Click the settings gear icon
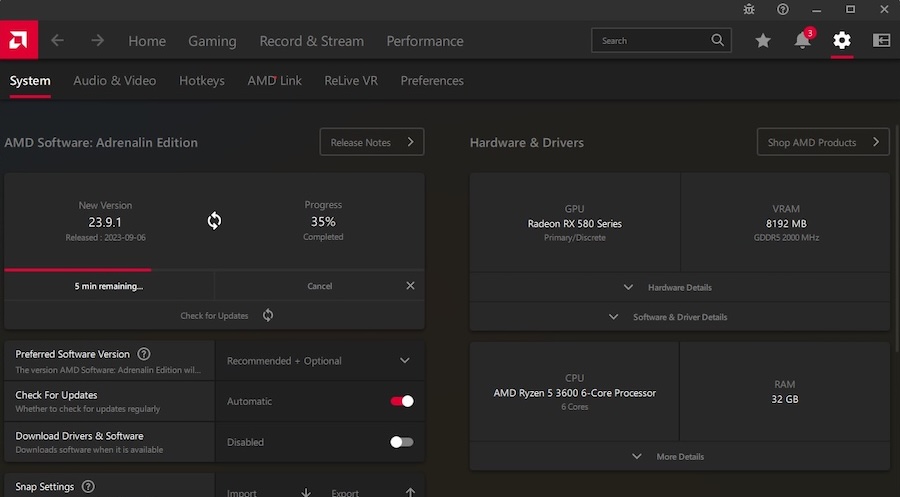The image size is (900, 497). pyautogui.click(x=842, y=41)
